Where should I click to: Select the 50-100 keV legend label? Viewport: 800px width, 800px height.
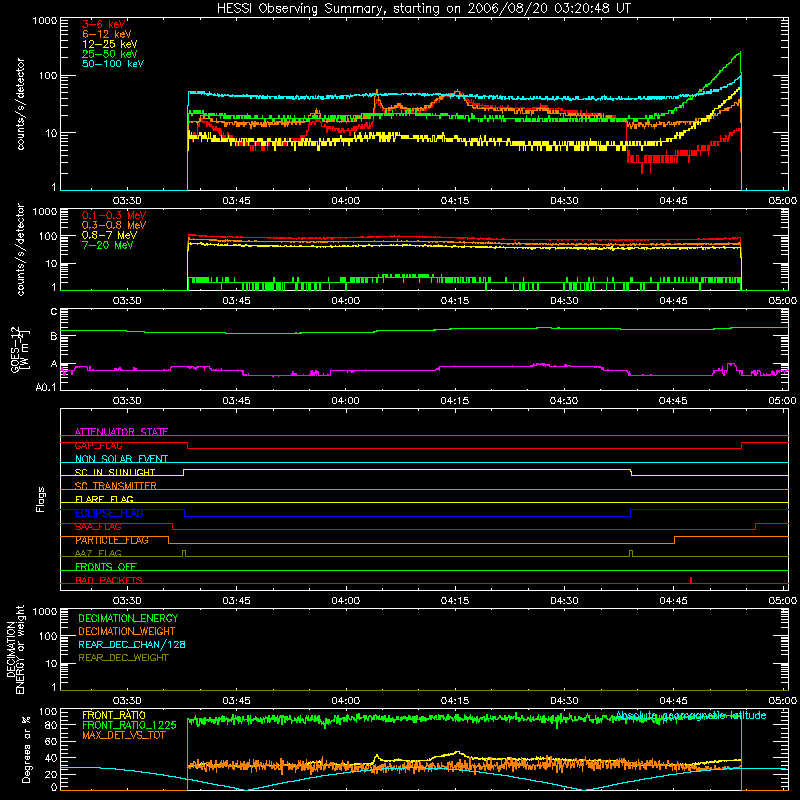pos(113,64)
